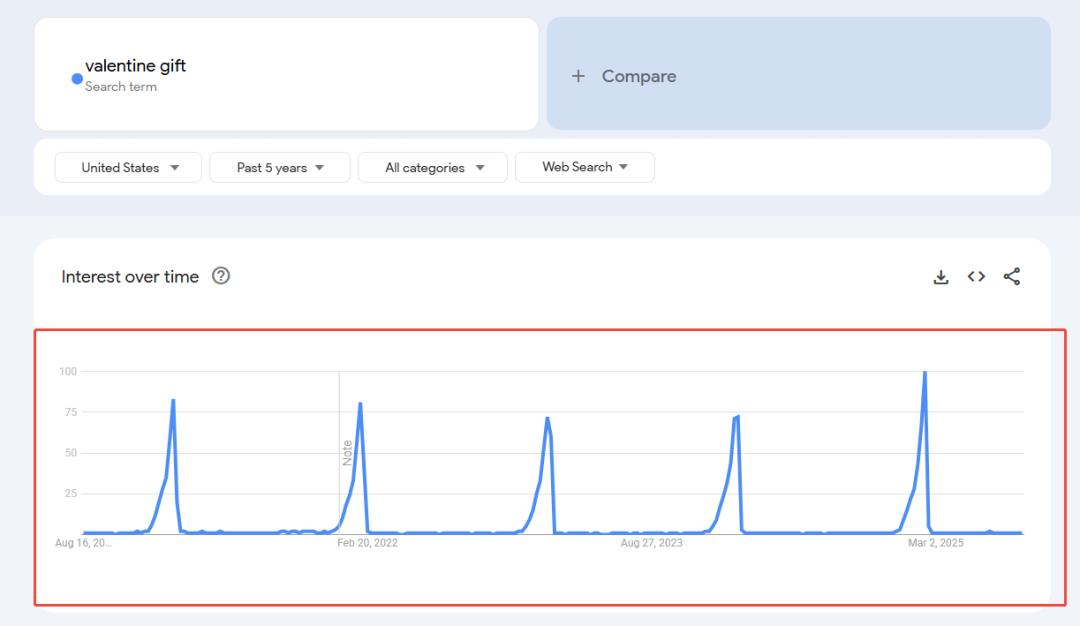Expand the Past 5 years time range dropdown
The height and width of the screenshot is (626, 1080).
pyautogui.click(x=280, y=168)
